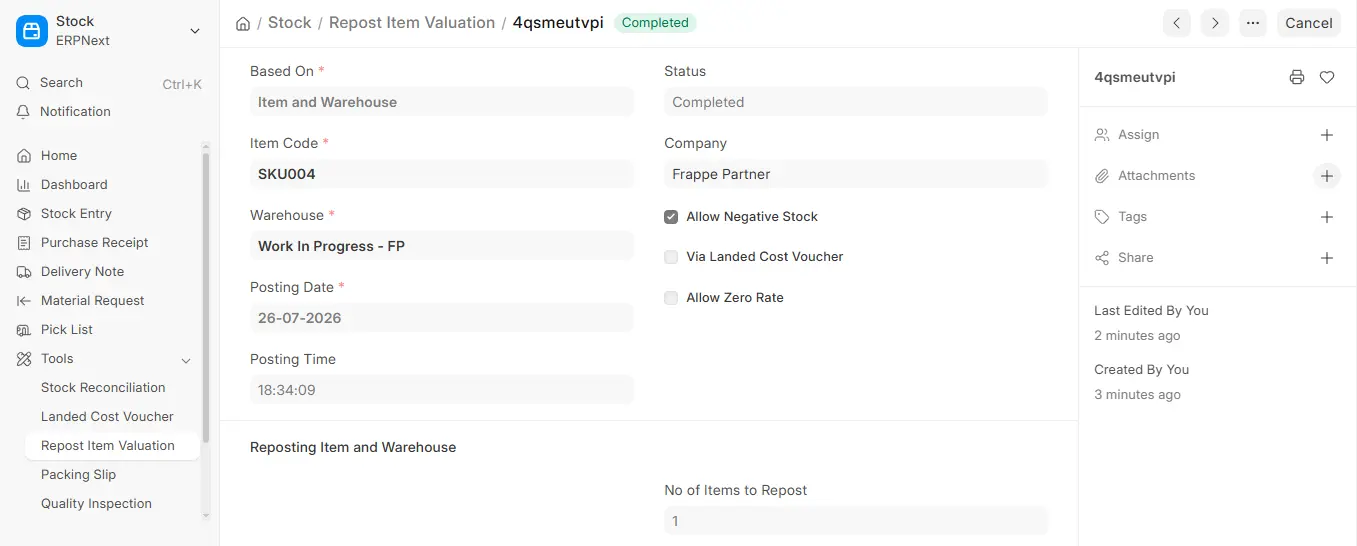Image resolution: width=1357 pixels, height=546 pixels.
Task: Add a tag with plus
Action: coord(1327,217)
